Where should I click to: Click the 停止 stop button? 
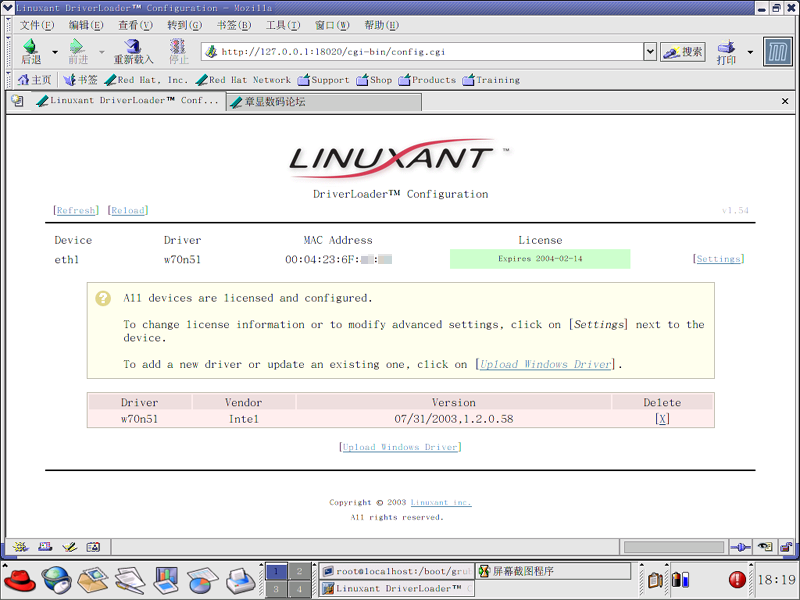coord(178,52)
